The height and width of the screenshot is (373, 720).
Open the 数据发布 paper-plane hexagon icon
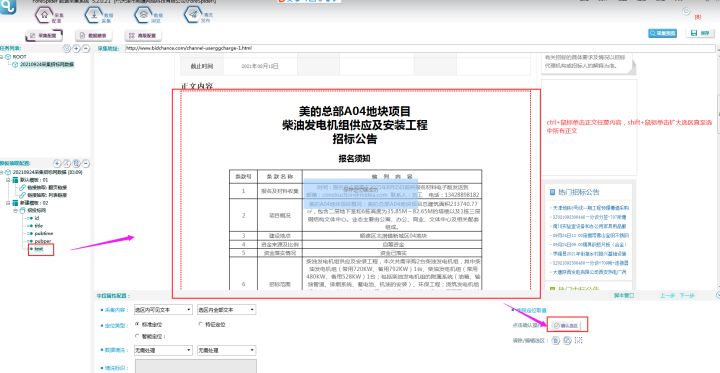click(193, 15)
